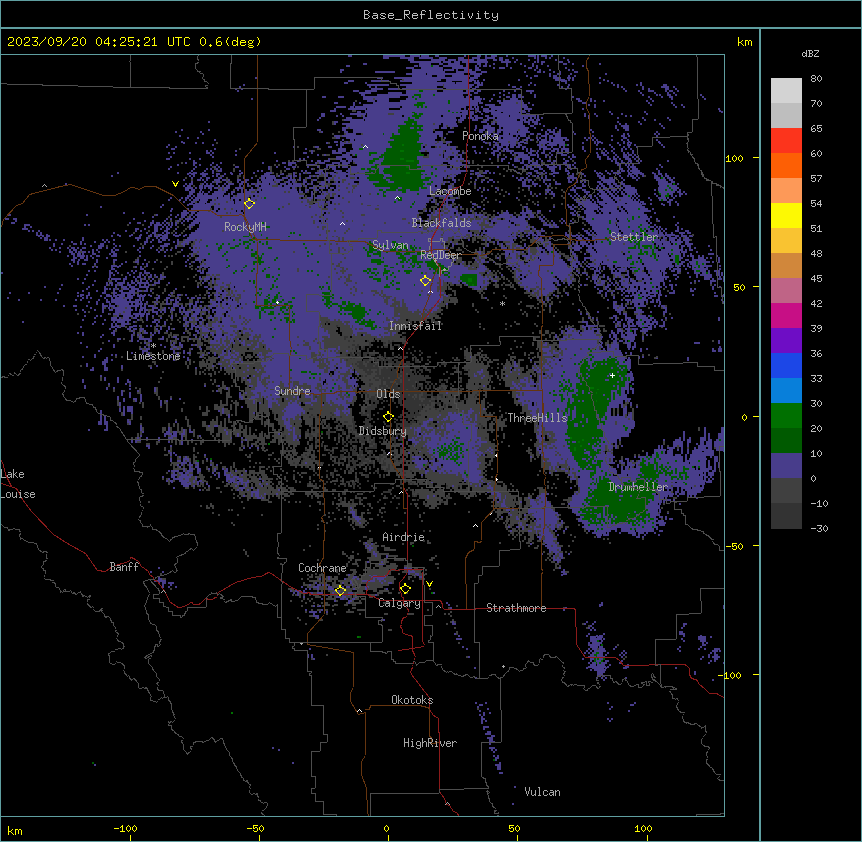
Task: Select the magenta 39-42 dBZ legend swatch
Action: [786, 315]
